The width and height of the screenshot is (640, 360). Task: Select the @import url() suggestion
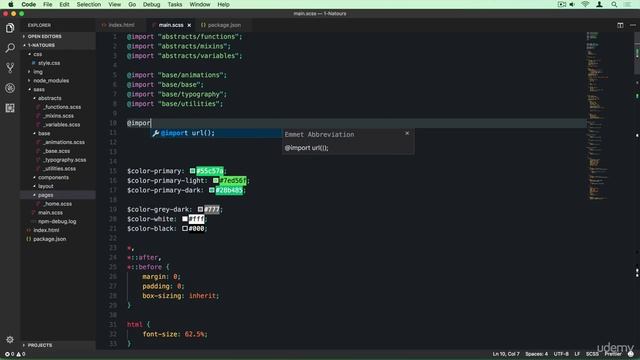(x=216, y=133)
